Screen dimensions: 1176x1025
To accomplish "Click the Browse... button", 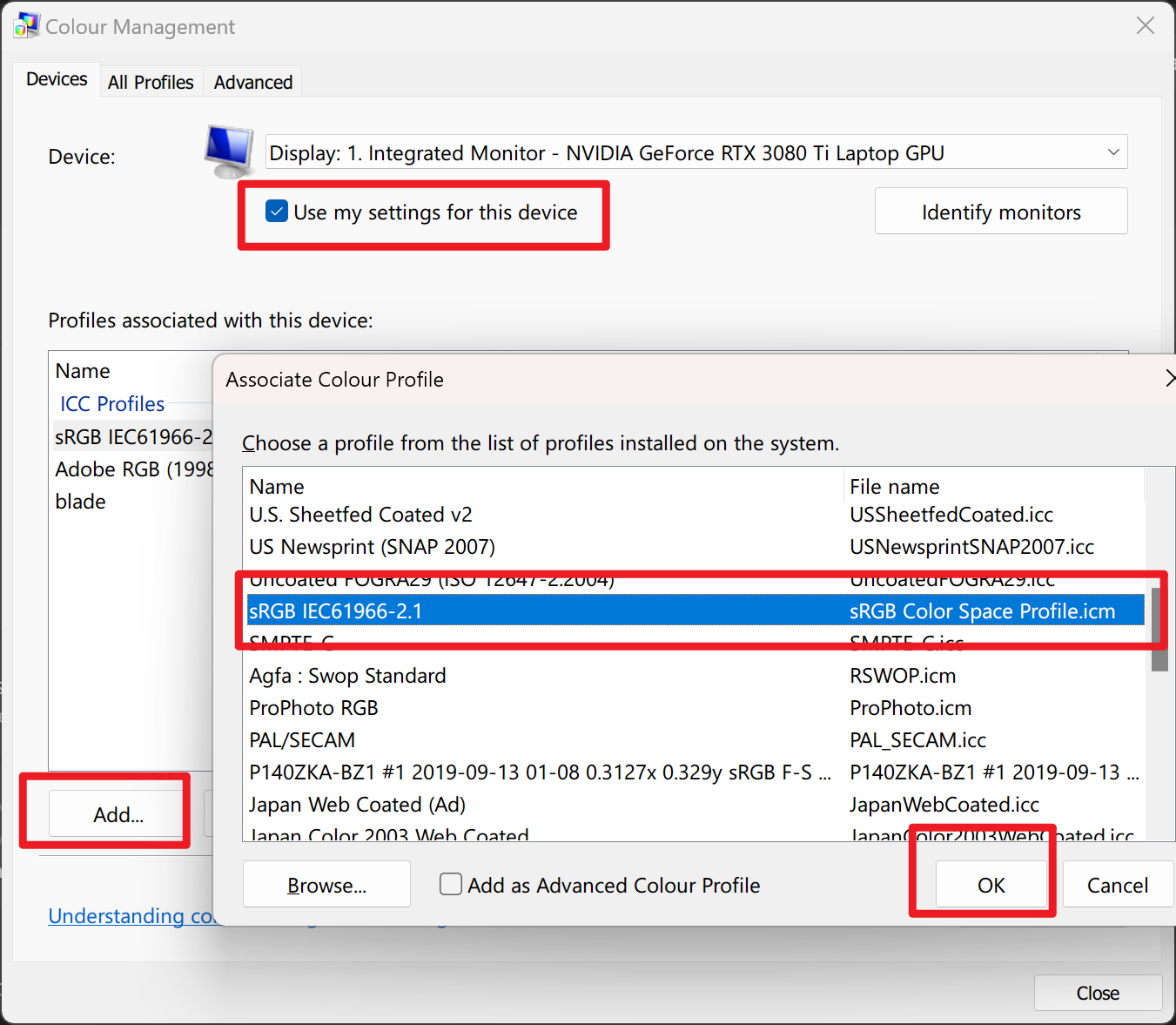I will point(326,885).
